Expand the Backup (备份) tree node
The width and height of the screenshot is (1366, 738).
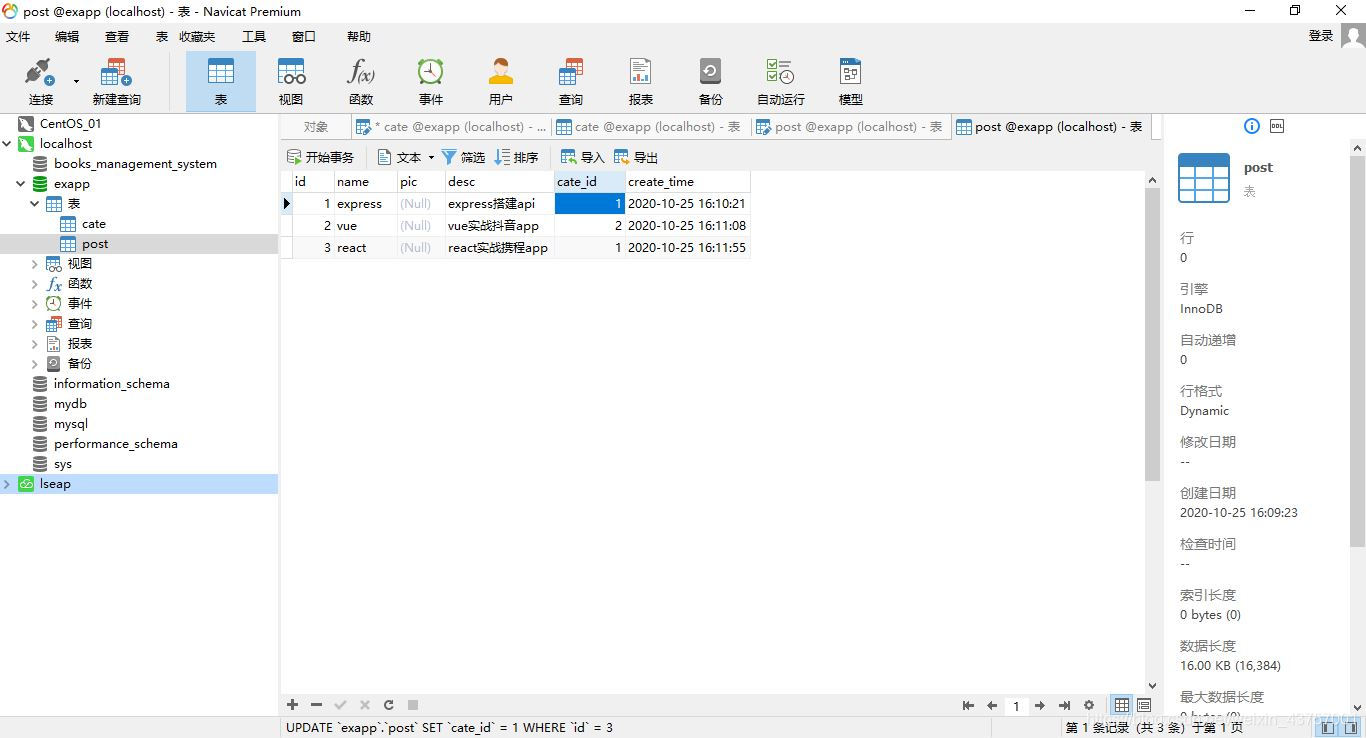(x=35, y=364)
